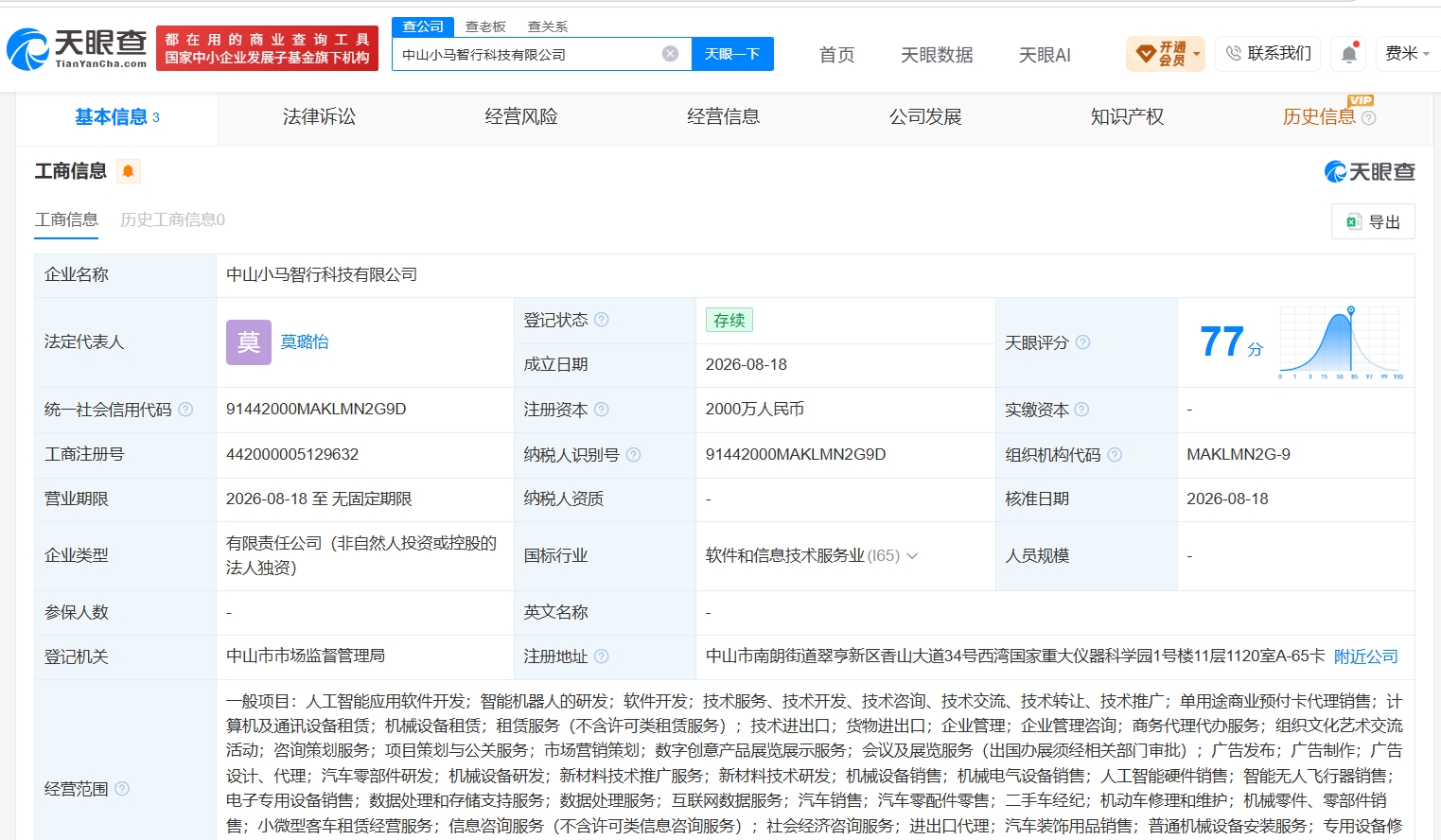Click 联系我们 button
The image size is (1441, 840).
[x=1268, y=54]
